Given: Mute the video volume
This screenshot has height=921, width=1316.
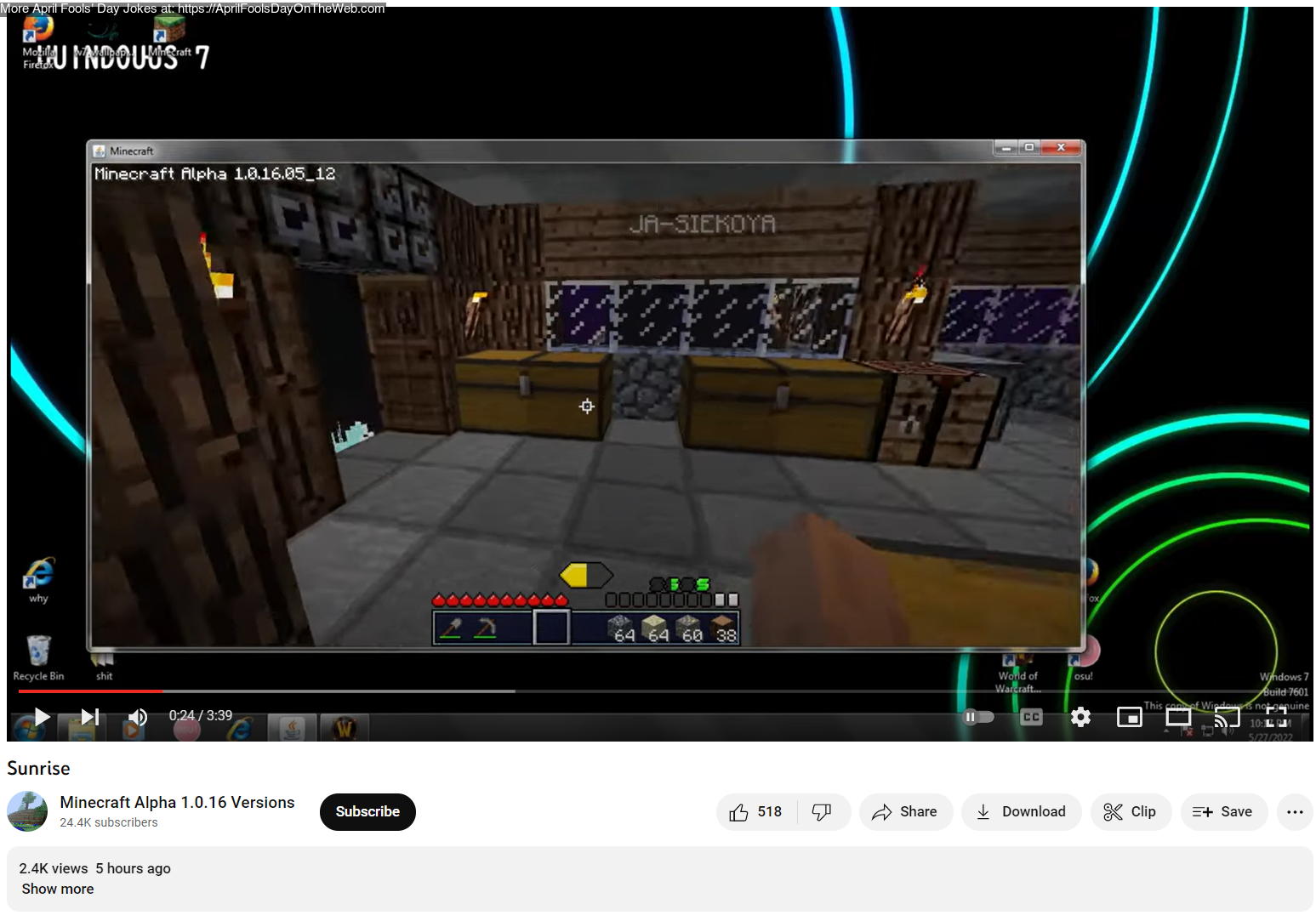Looking at the screenshot, I should coord(138,717).
